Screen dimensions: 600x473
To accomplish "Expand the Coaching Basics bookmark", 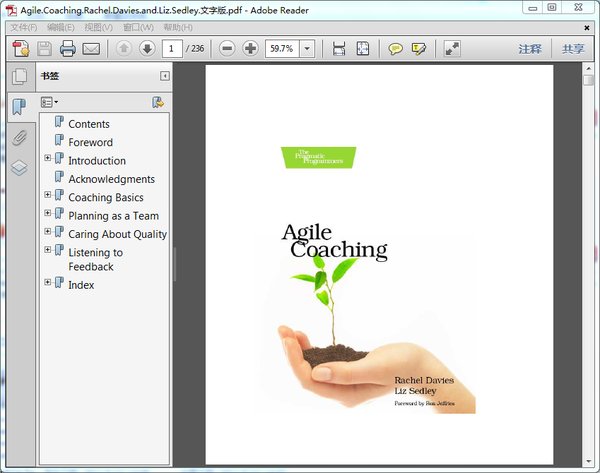I will tap(47, 194).
